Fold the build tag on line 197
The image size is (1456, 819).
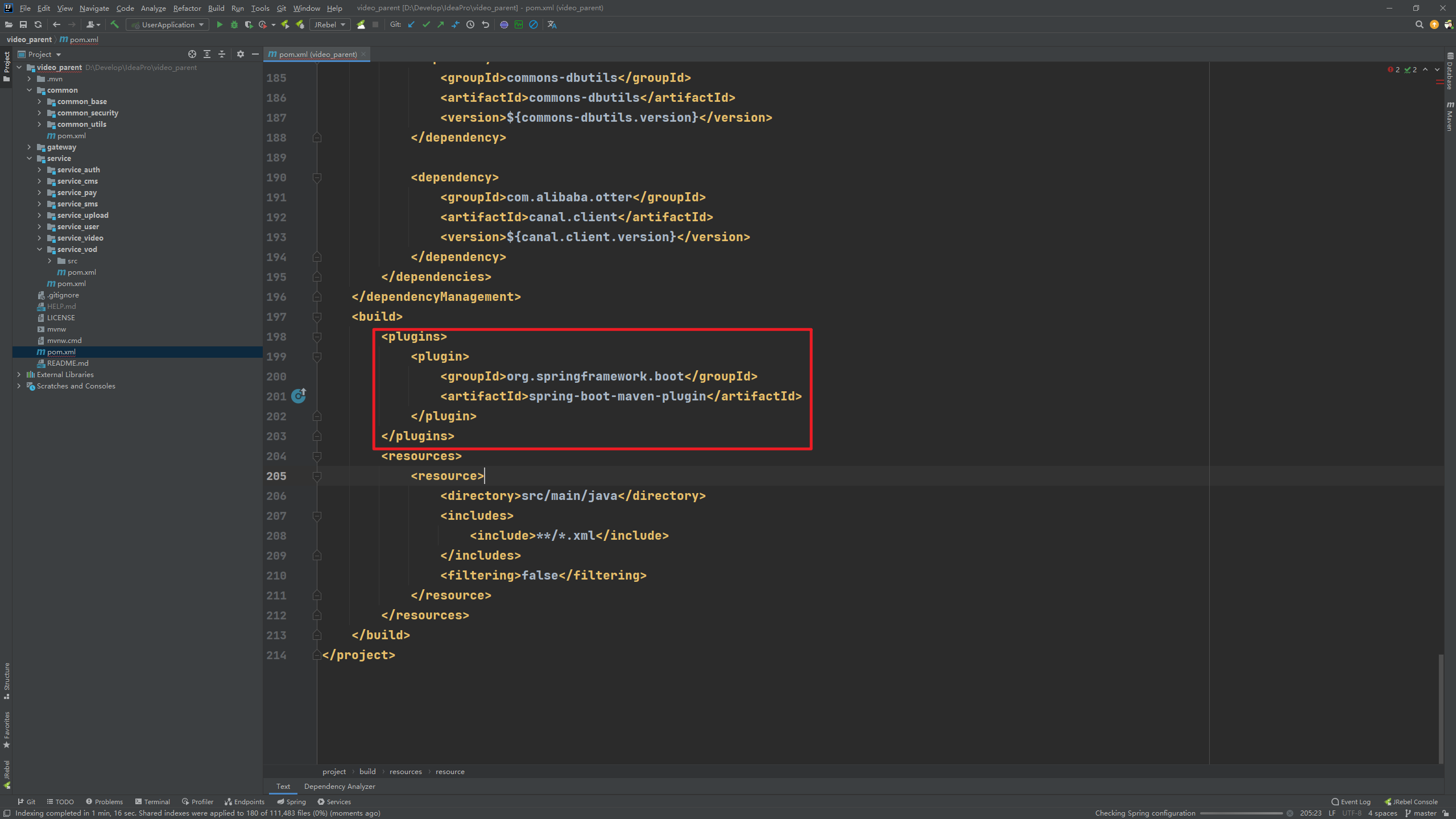(x=317, y=317)
